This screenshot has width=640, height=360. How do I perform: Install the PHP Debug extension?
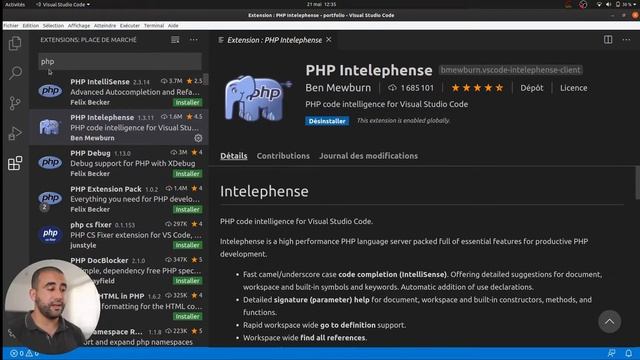pyautogui.click(x=187, y=174)
